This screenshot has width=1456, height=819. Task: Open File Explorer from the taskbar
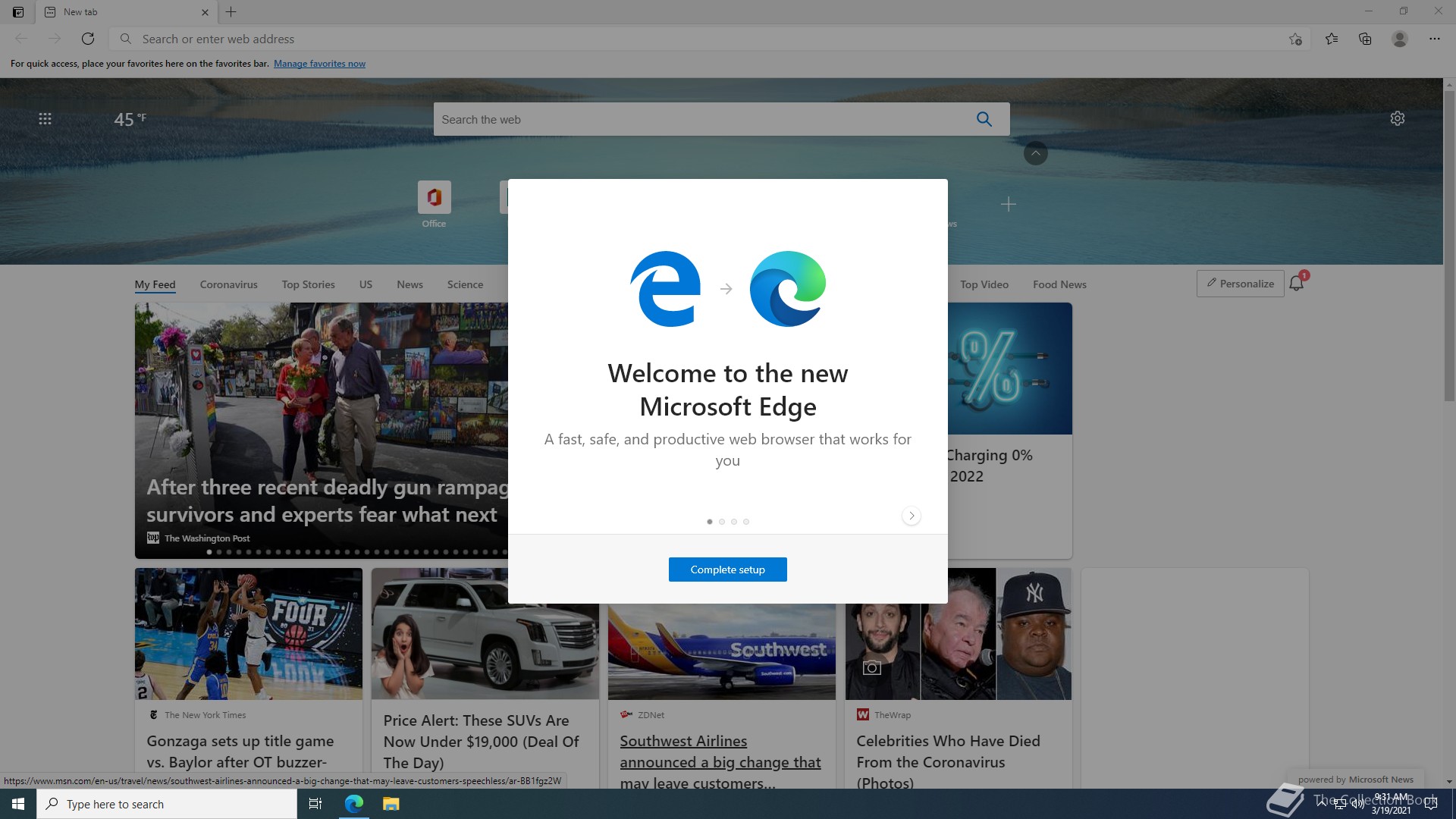[391, 804]
